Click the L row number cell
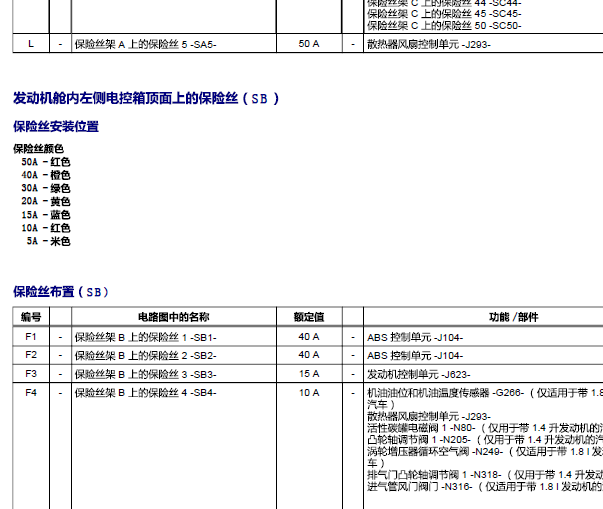603x509 pixels. [x=31, y=44]
